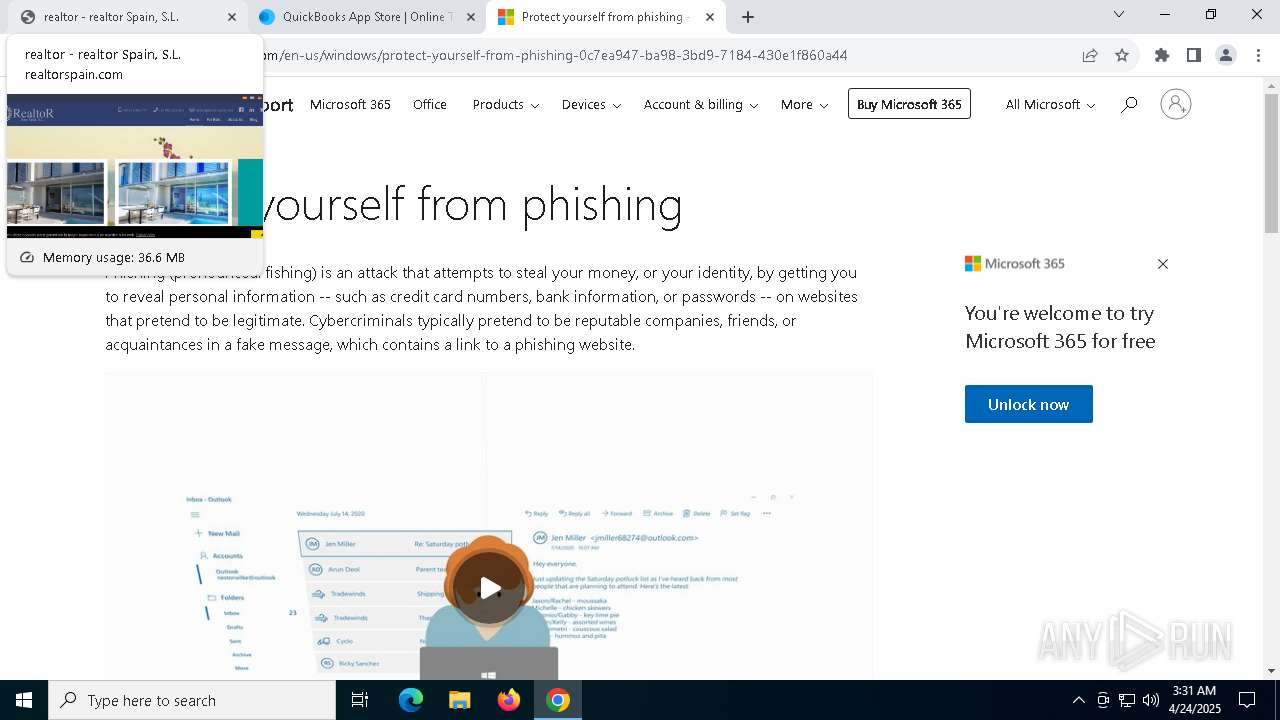Open Task View on taskbar

(360, 700)
